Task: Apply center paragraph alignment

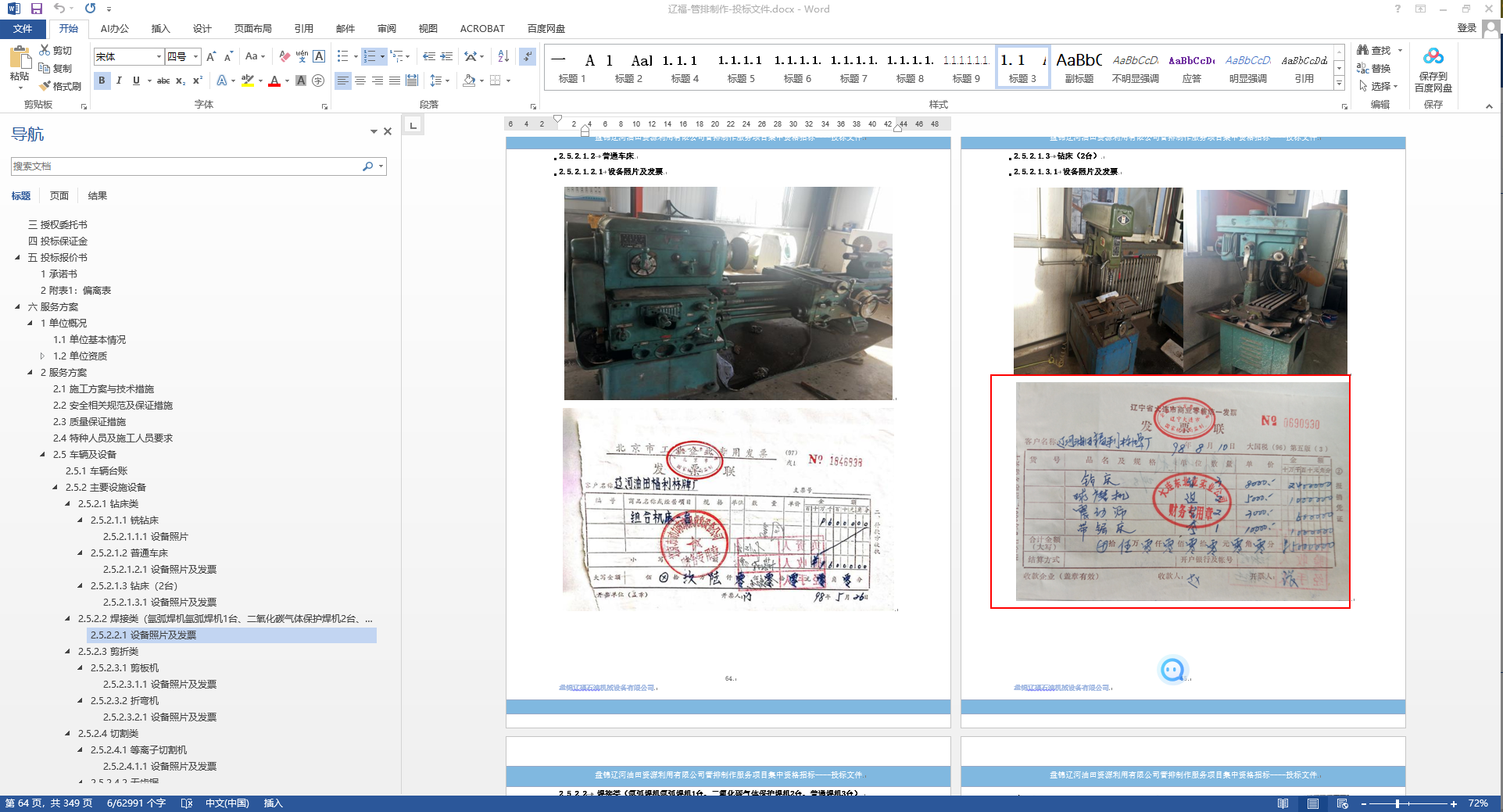Action: pyautogui.click(x=360, y=80)
